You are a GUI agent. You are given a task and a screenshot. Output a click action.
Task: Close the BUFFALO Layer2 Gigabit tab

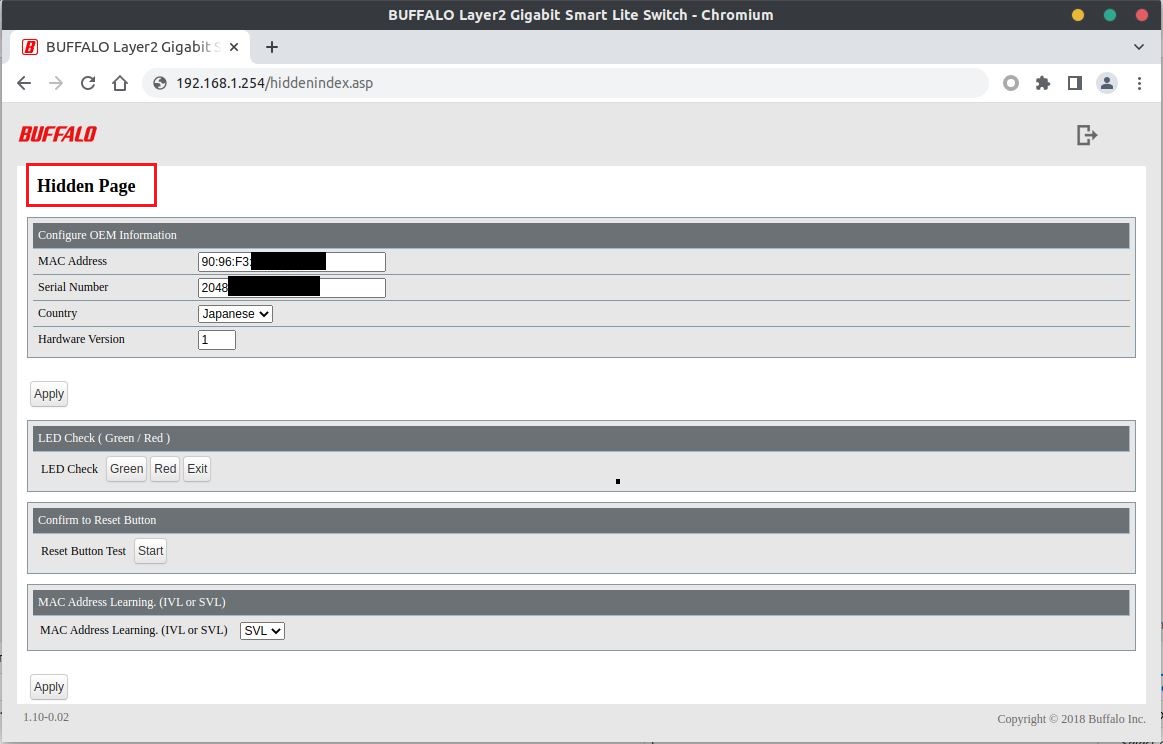pyautogui.click(x=234, y=47)
